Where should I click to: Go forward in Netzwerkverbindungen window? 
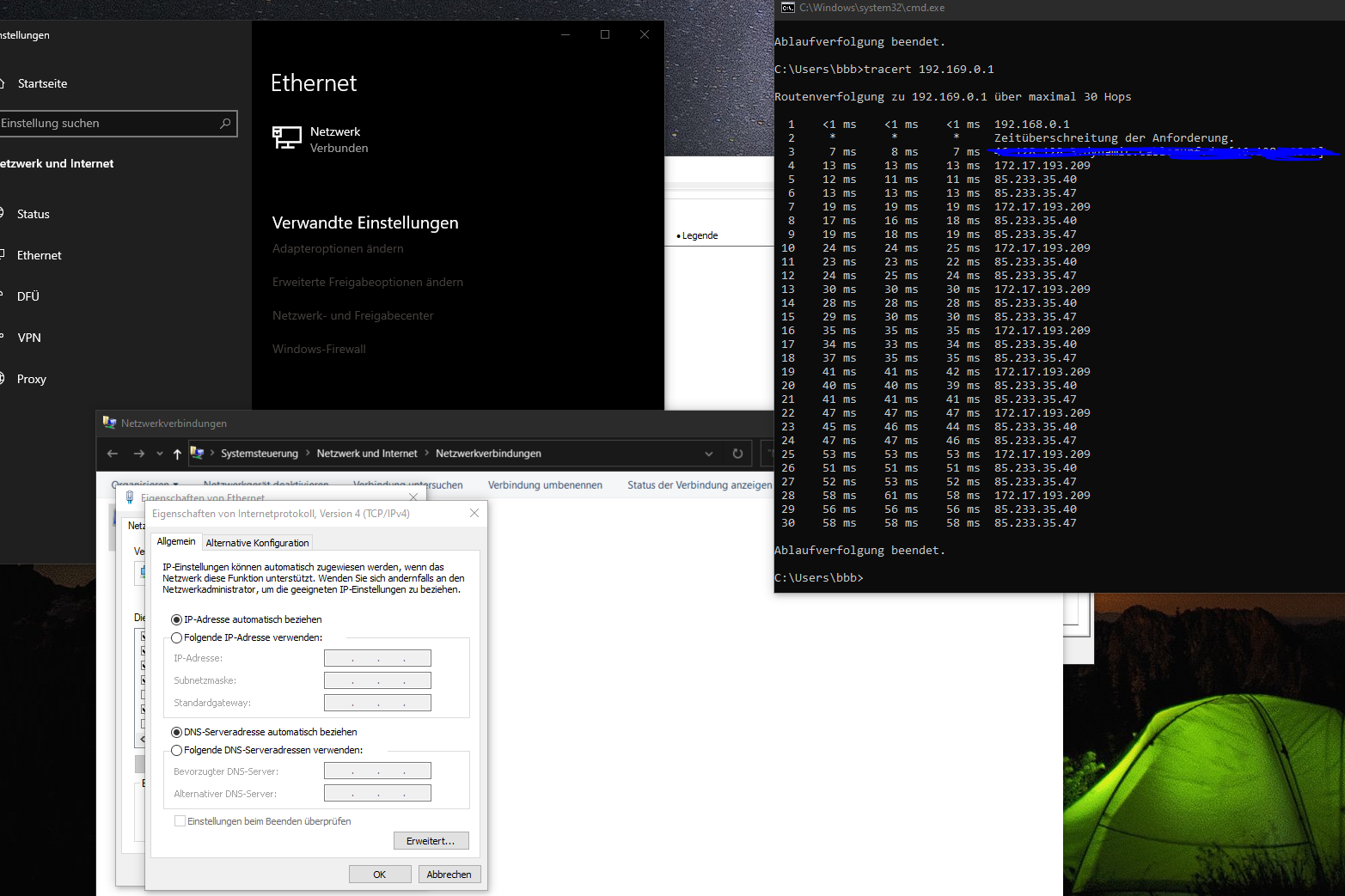click(139, 454)
